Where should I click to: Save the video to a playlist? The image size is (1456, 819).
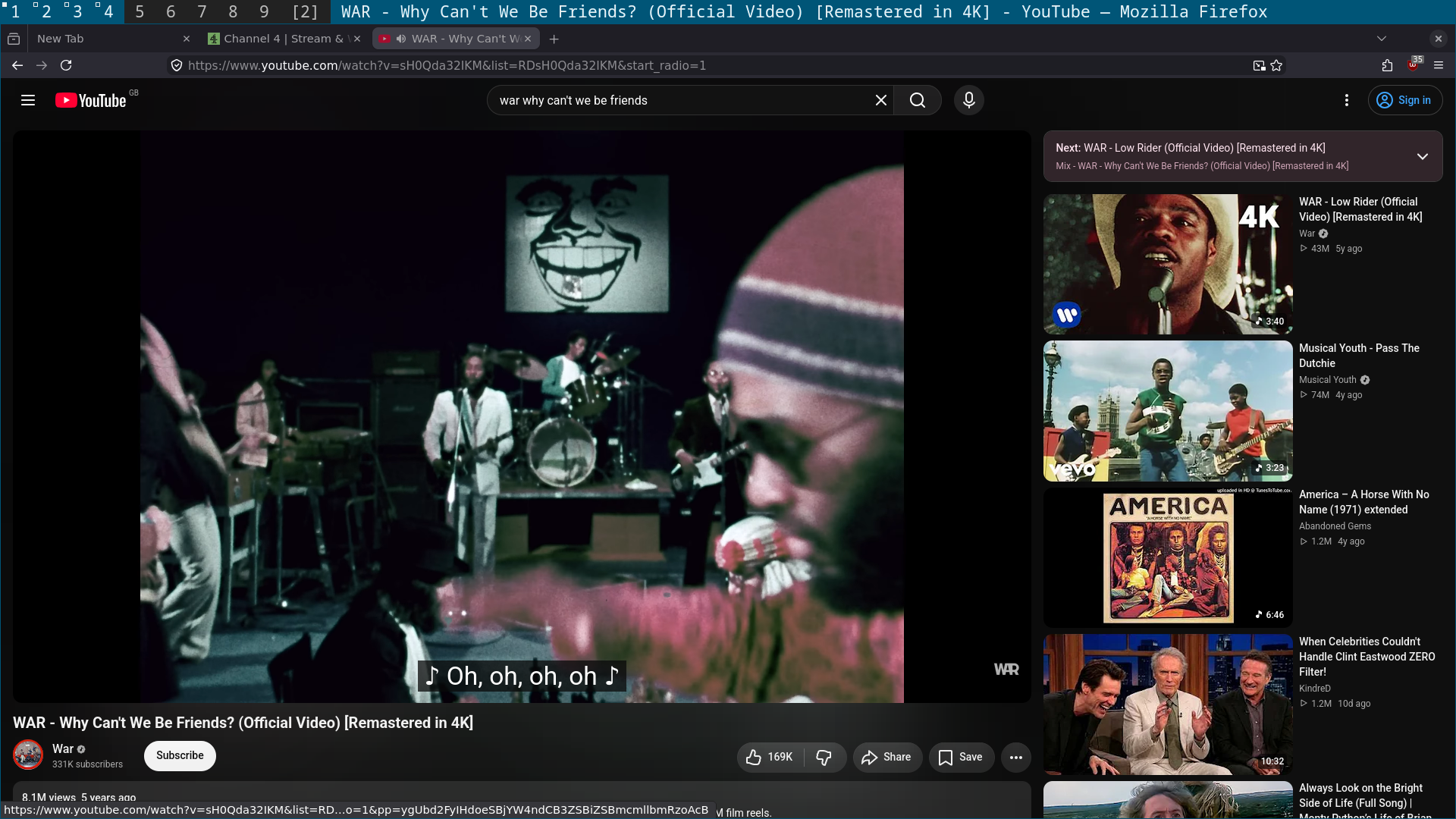click(962, 757)
